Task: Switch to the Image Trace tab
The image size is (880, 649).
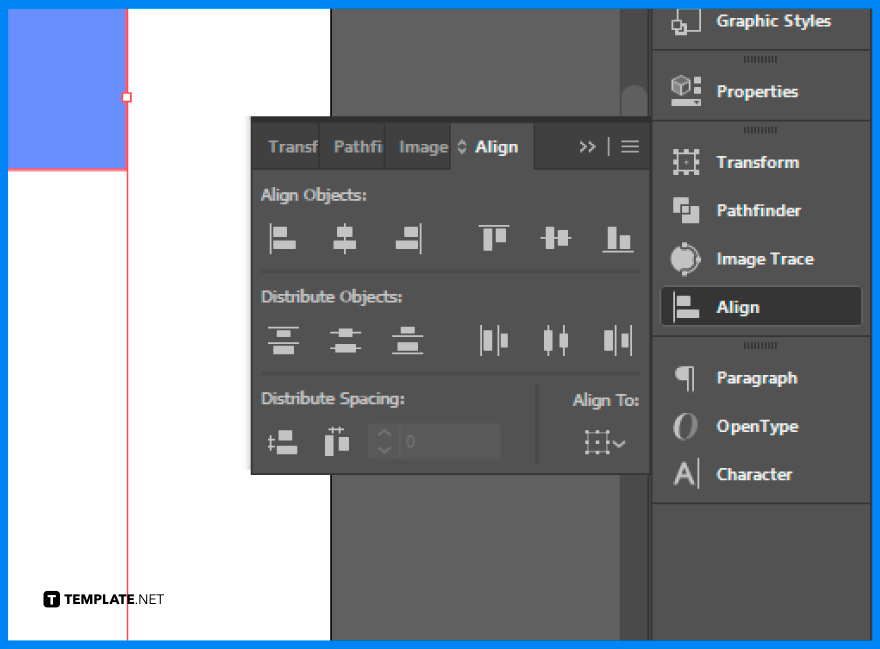Action: coord(421,146)
